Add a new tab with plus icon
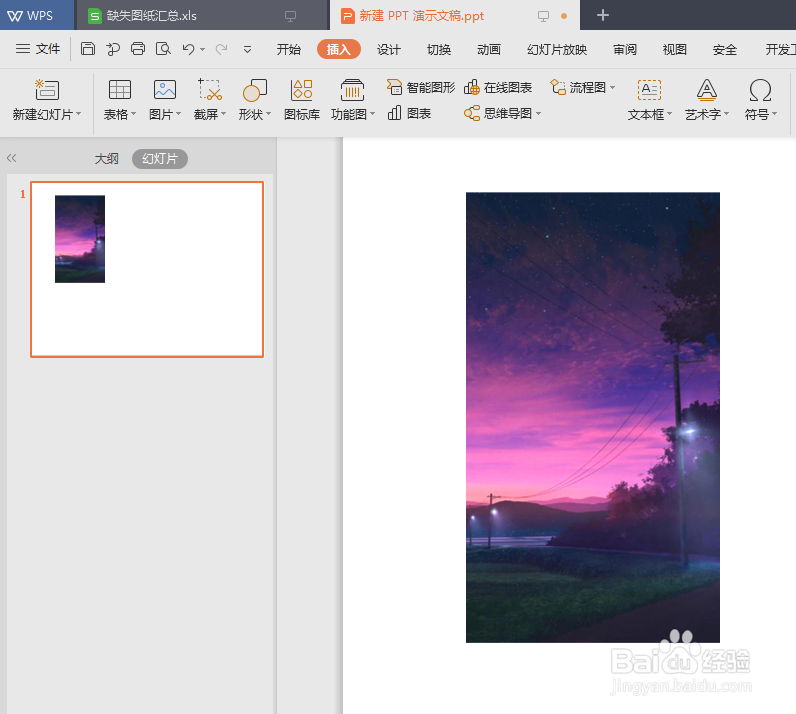This screenshot has width=796, height=714. tap(603, 15)
